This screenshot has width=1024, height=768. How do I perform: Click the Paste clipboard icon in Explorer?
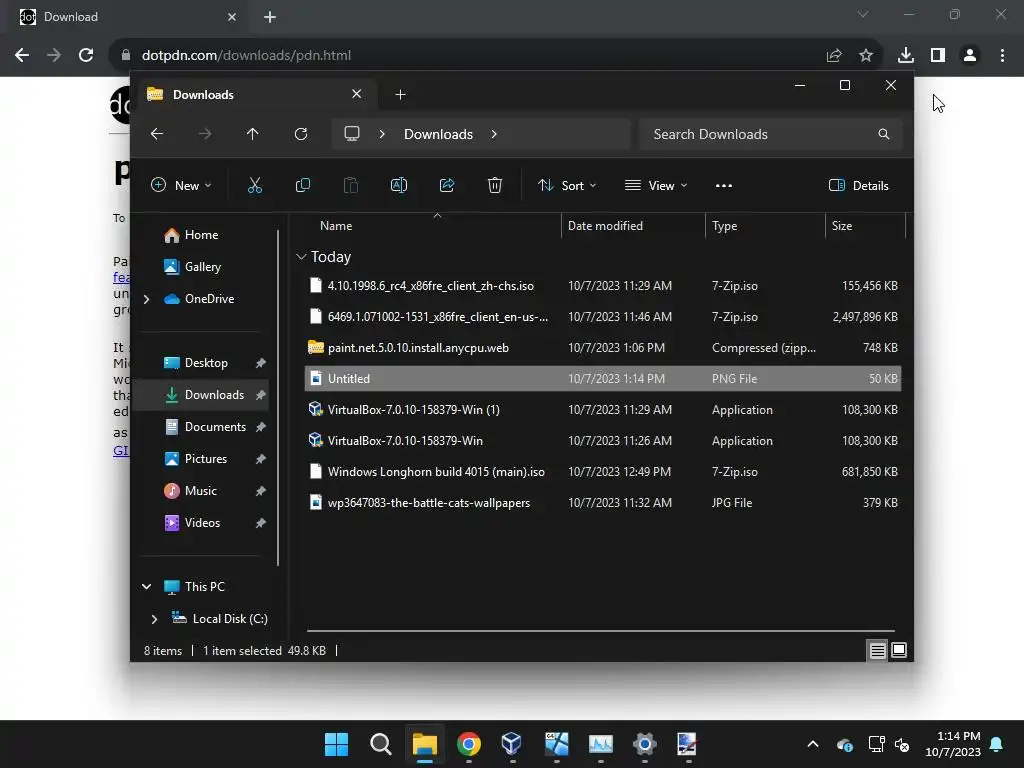pos(351,185)
